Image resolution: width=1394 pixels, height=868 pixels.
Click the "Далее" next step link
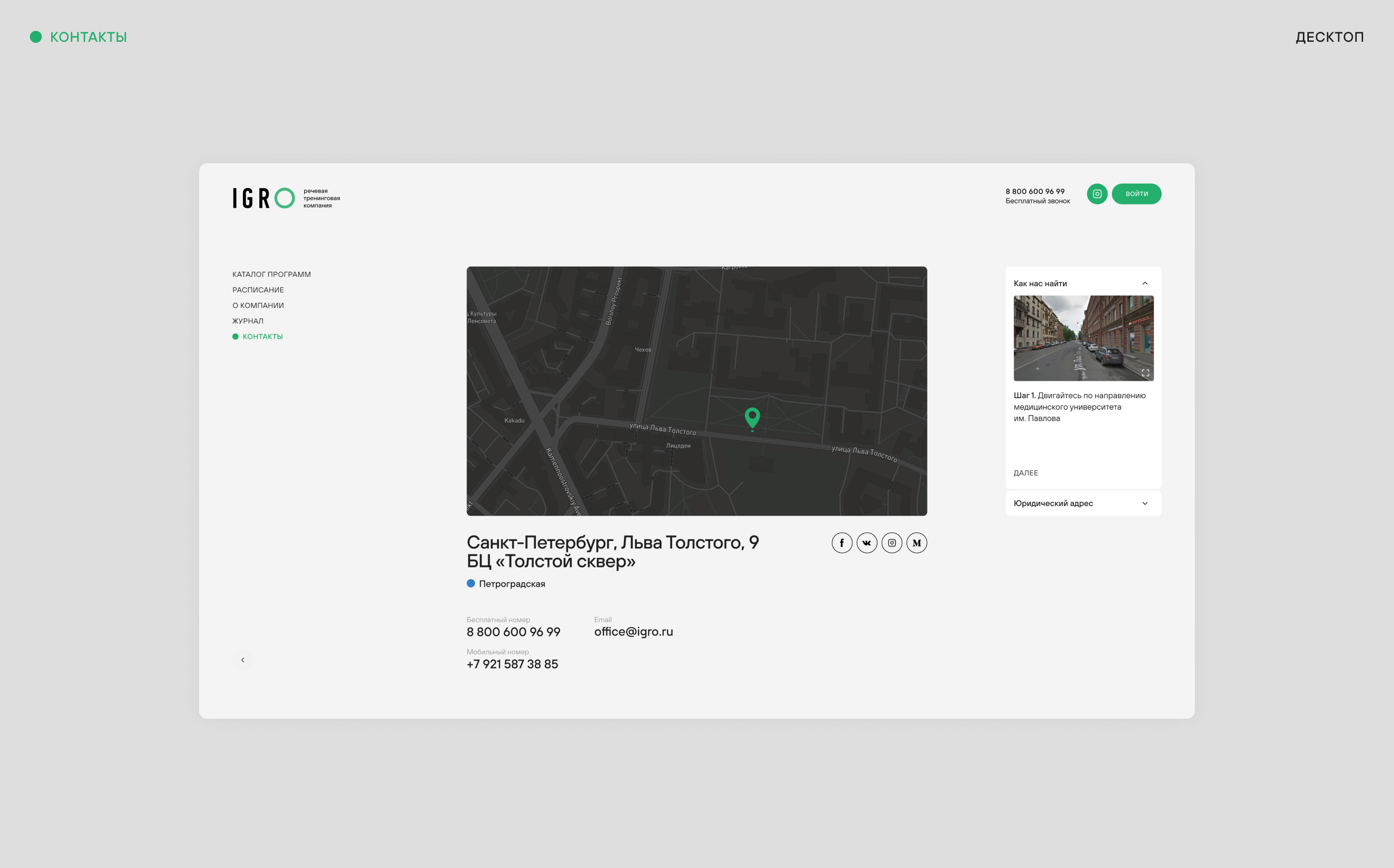[x=1026, y=473]
